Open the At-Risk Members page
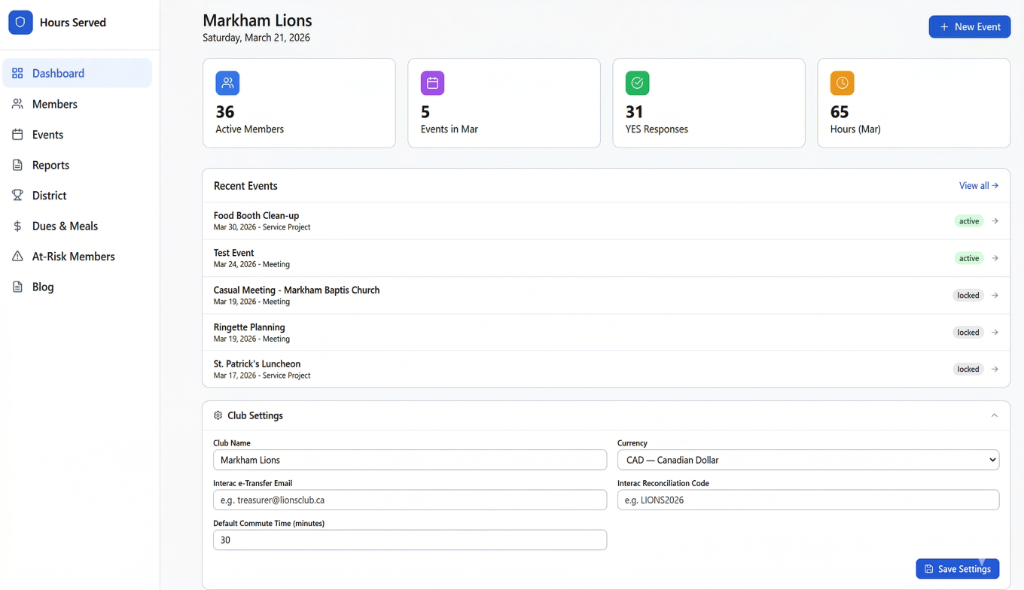The image size is (1024, 590). (77, 256)
